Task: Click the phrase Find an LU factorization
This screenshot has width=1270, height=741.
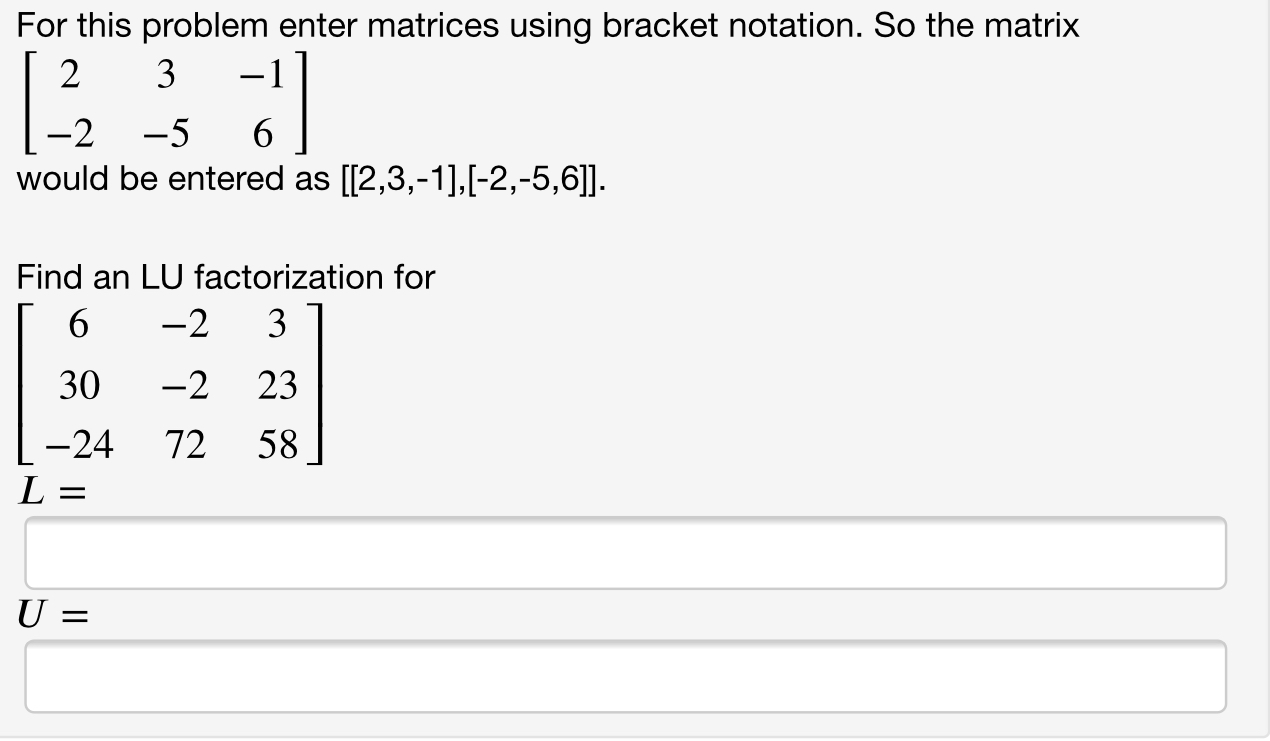Action: pos(225,277)
